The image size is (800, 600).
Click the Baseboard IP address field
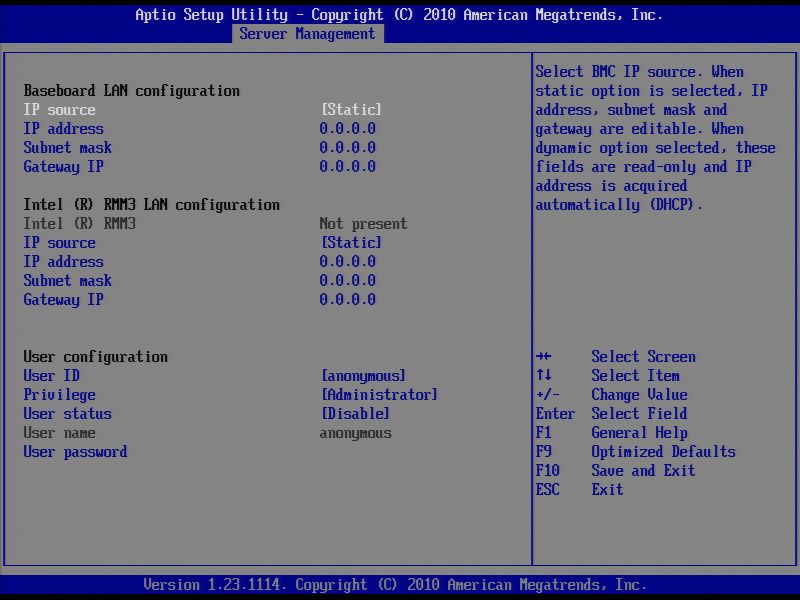tap(340, 128)
